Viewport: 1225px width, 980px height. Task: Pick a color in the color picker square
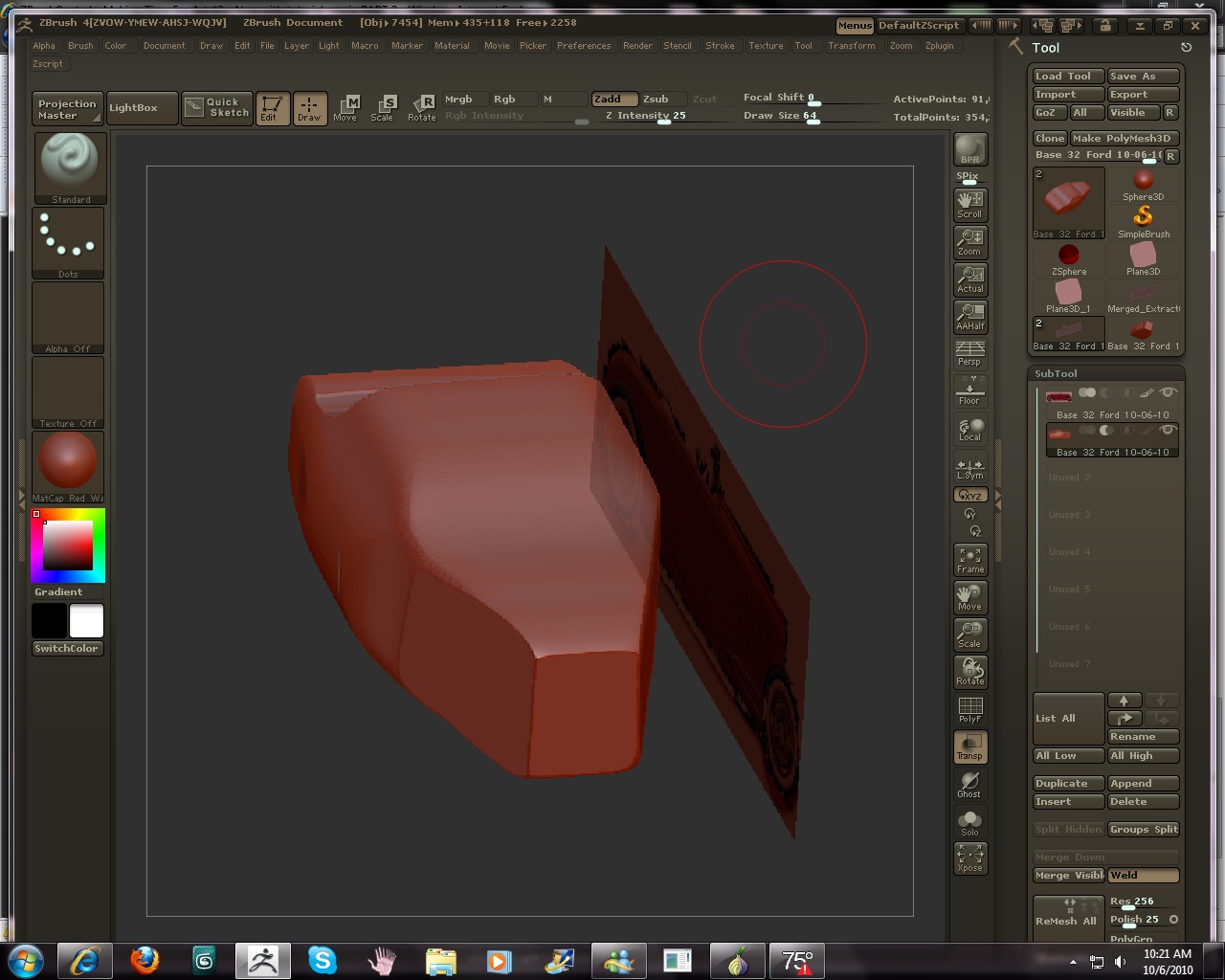[68, 546]
